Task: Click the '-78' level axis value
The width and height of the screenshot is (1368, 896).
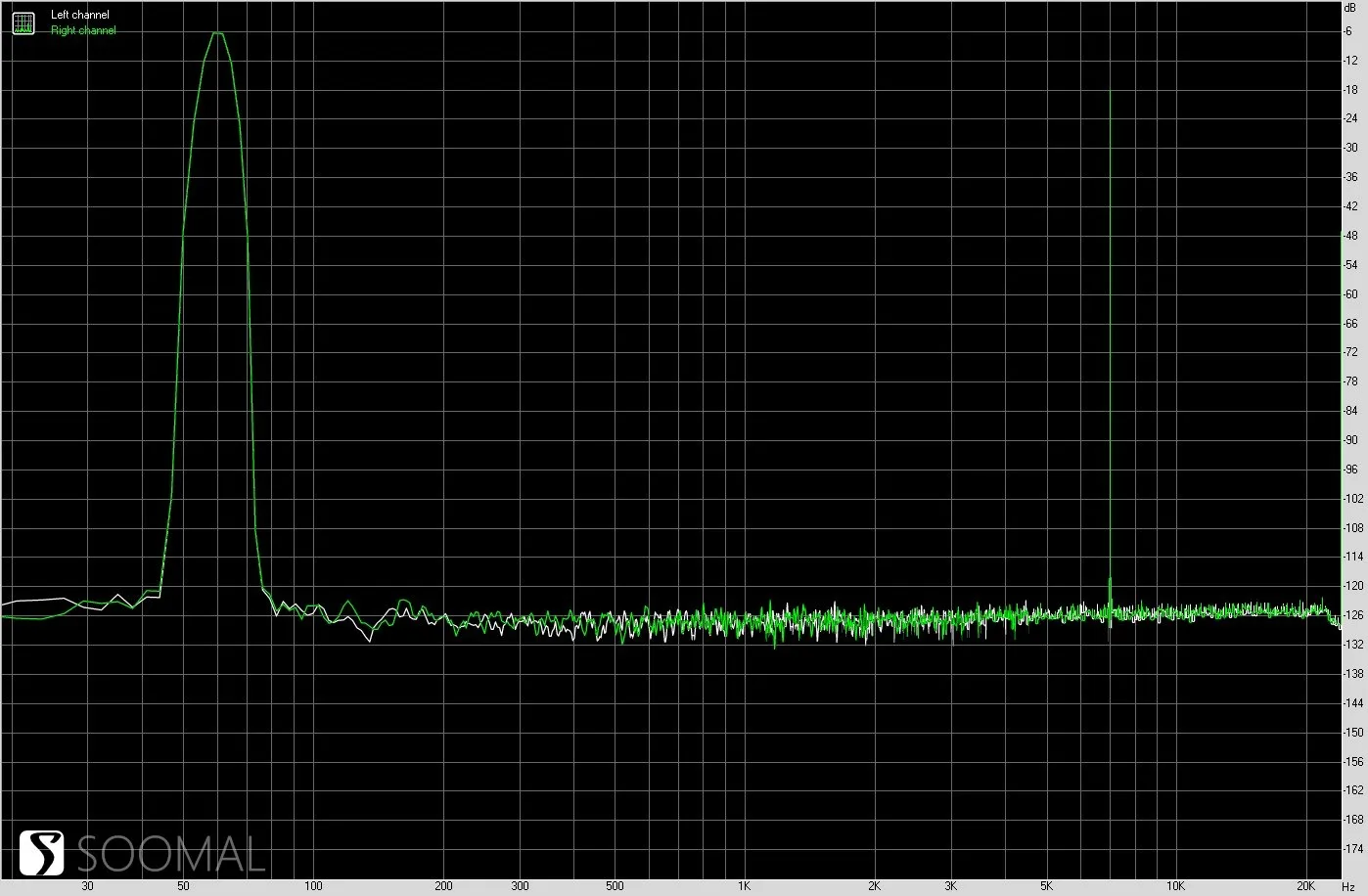Action: 1350,381
